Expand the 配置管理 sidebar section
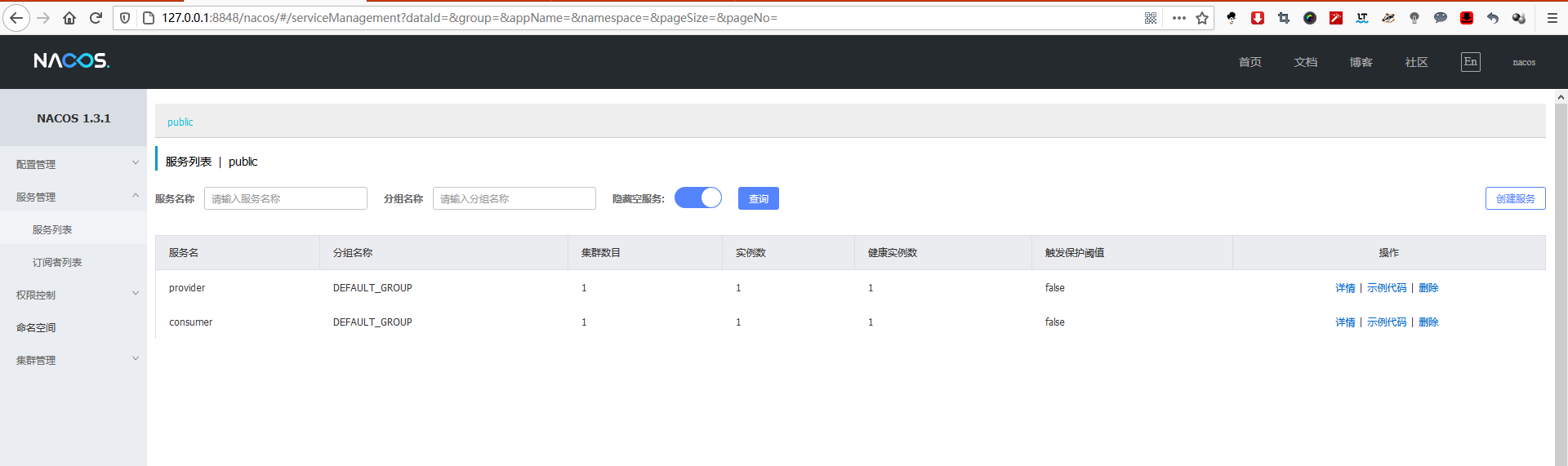This screenshot has width=1568, height=466. click(73, 164)
